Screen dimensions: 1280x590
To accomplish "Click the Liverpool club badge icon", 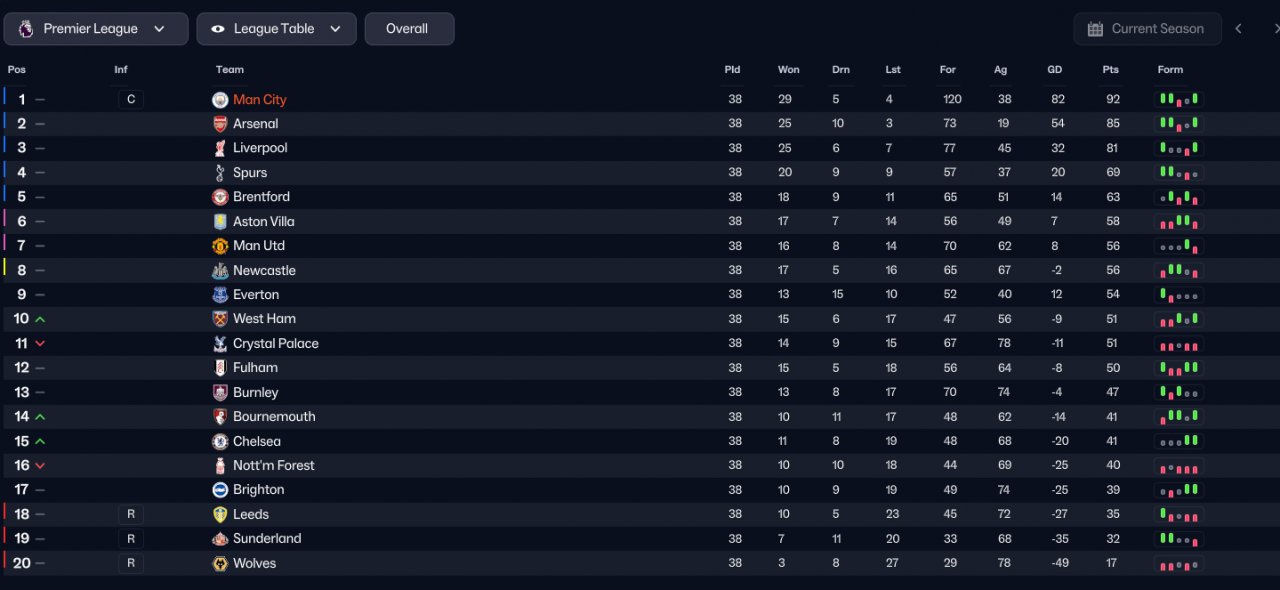I will 220,148.
